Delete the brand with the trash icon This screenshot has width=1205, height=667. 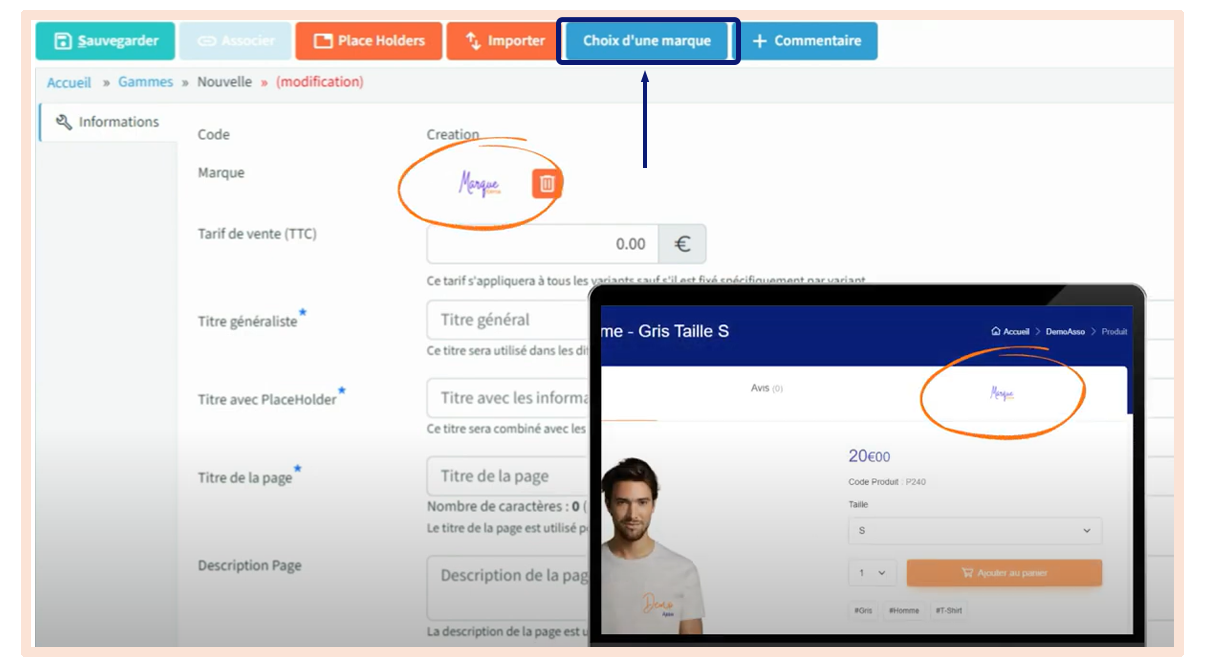click(x=547, y=183)
